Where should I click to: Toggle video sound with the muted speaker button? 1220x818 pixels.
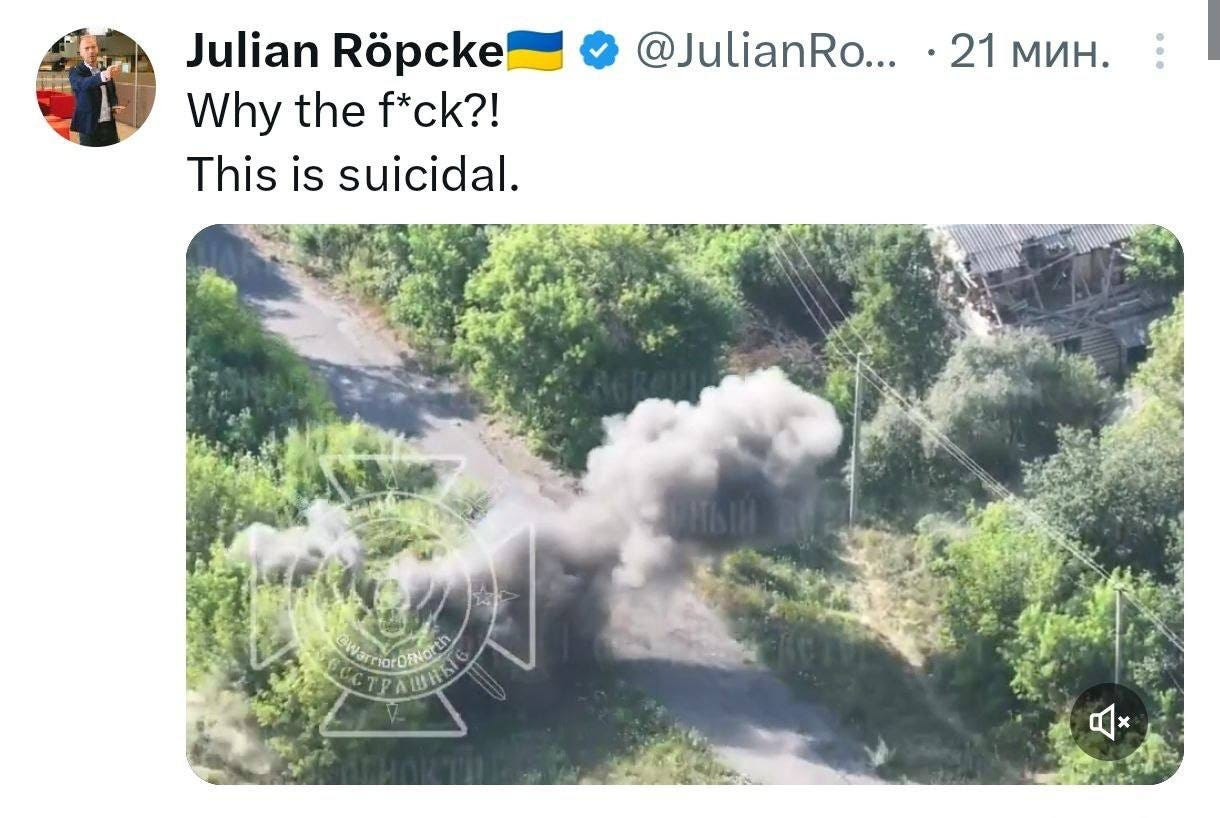(1108, 721)
